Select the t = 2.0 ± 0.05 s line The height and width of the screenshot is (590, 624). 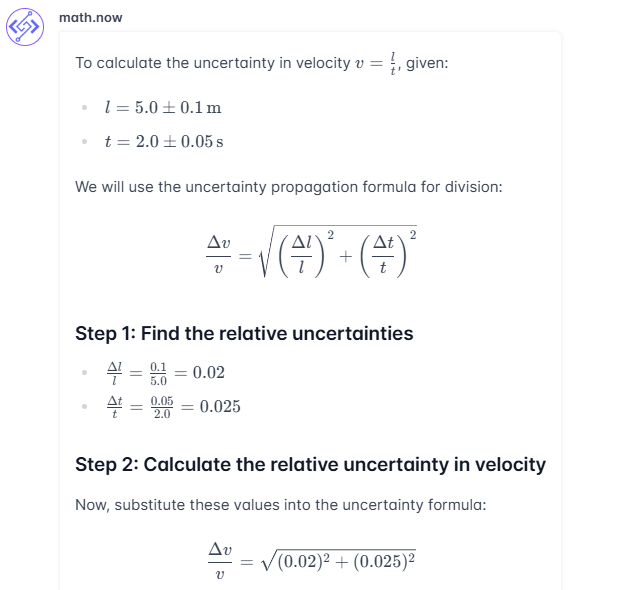pos(164,141)
